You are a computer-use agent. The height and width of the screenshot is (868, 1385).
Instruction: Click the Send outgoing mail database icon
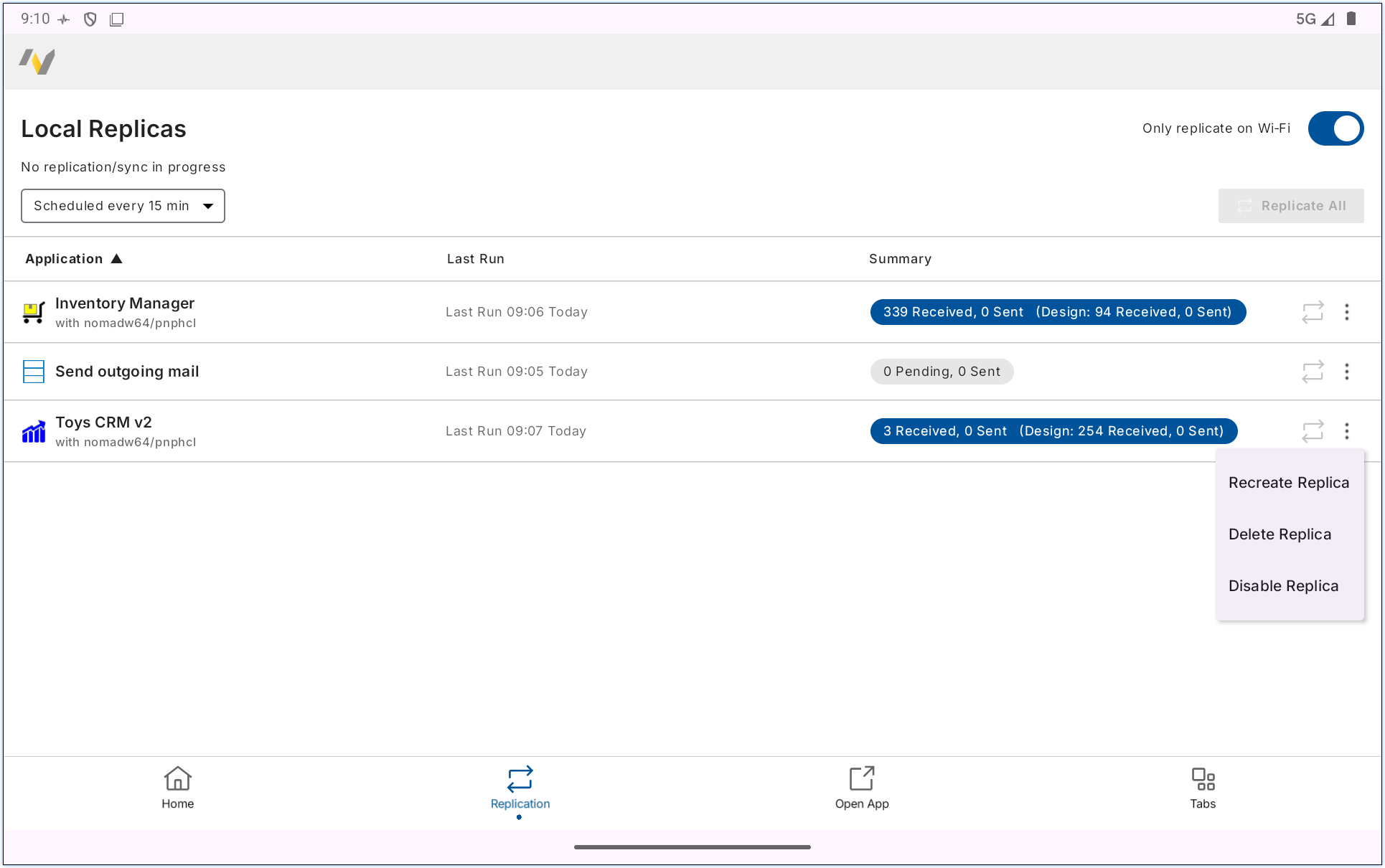(x=34, y=372)
